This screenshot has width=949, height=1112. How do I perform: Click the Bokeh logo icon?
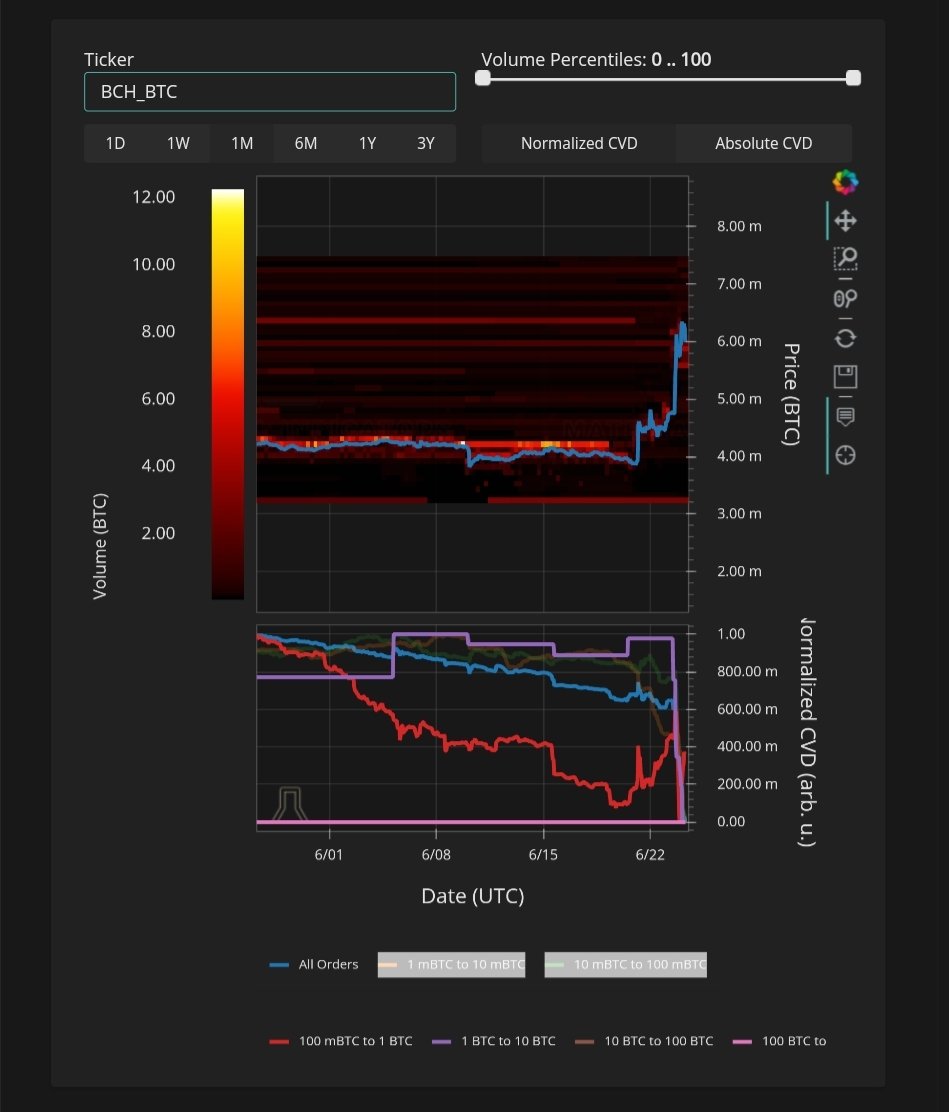[x=845, y=182]
